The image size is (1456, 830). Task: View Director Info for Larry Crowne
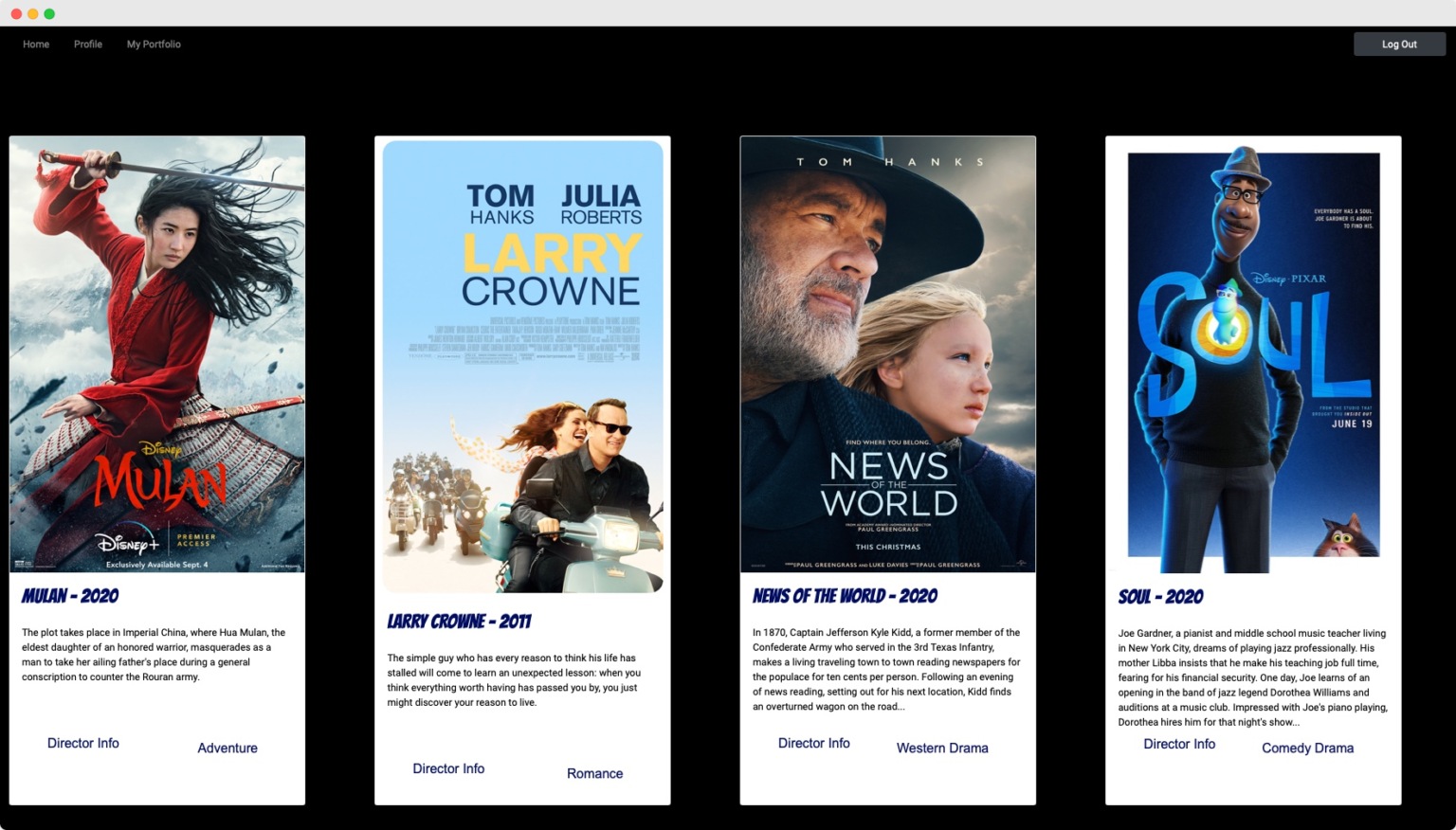tap(448, 769)
